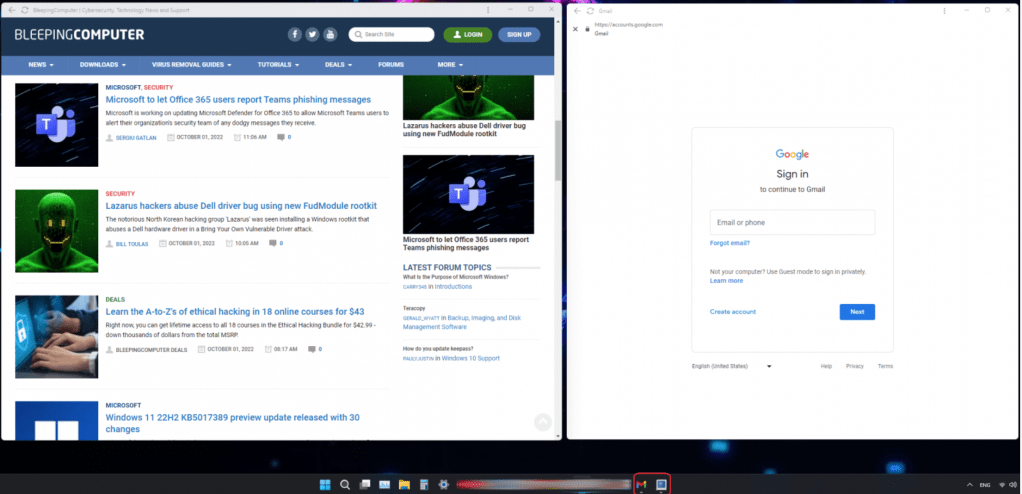Open forum topic How do you update keepass
Screen dimensions: 1022x494
tap(438, 349)
